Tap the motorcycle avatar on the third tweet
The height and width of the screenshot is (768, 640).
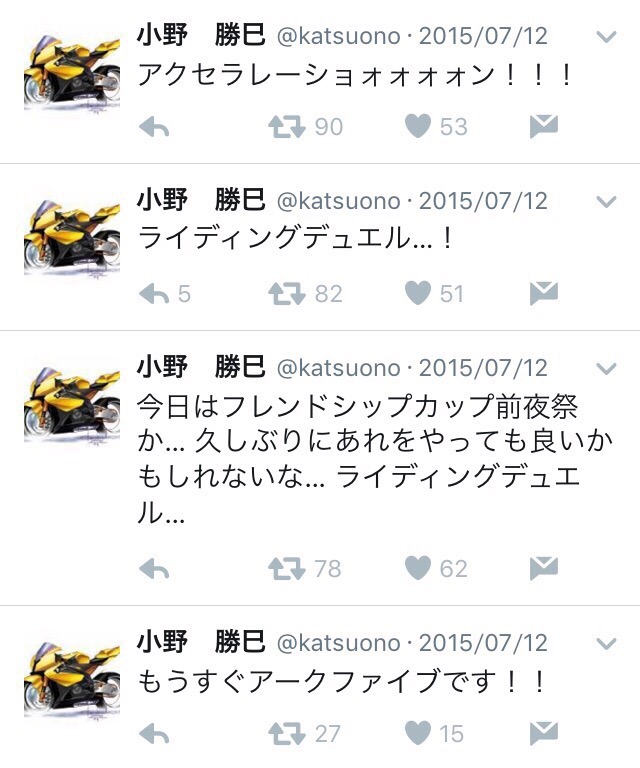(x=72, y=405)
